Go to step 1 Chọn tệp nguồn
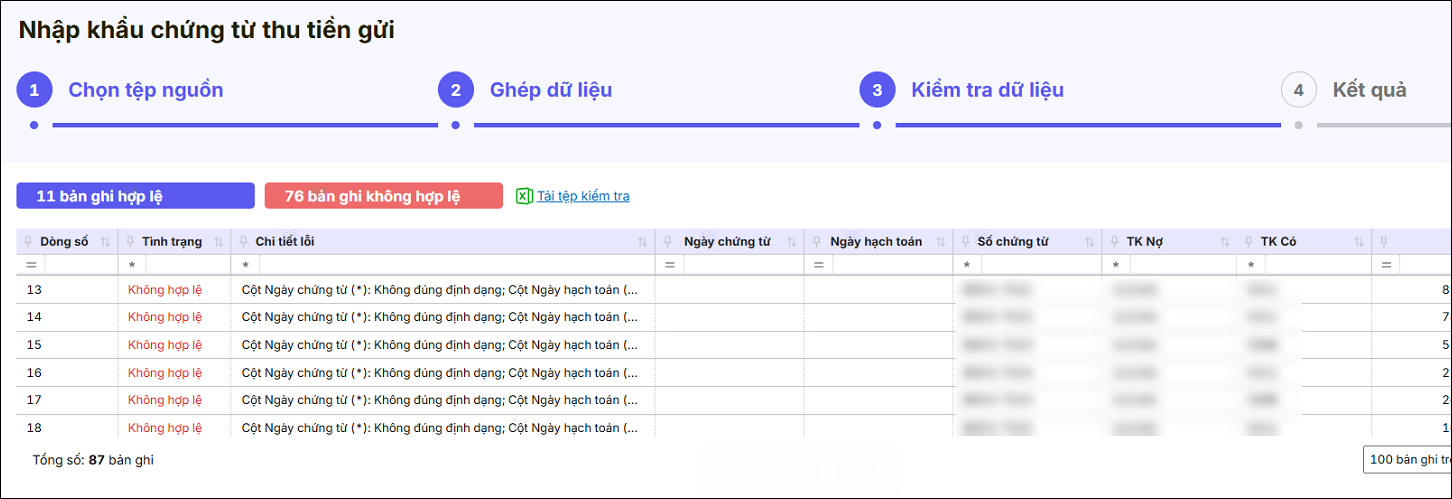Screen dimensions: 1452x499 click(x=145, y=90)
